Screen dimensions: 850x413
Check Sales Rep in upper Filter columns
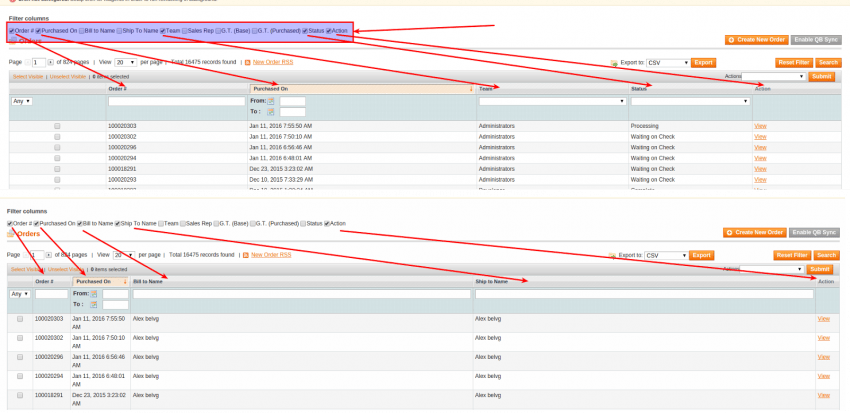pos(185,31)
